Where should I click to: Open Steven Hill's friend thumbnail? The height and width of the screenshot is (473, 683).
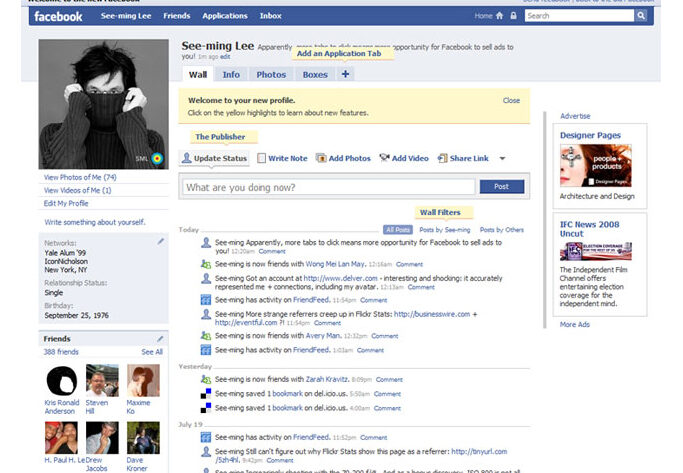(x=102, y=381)
